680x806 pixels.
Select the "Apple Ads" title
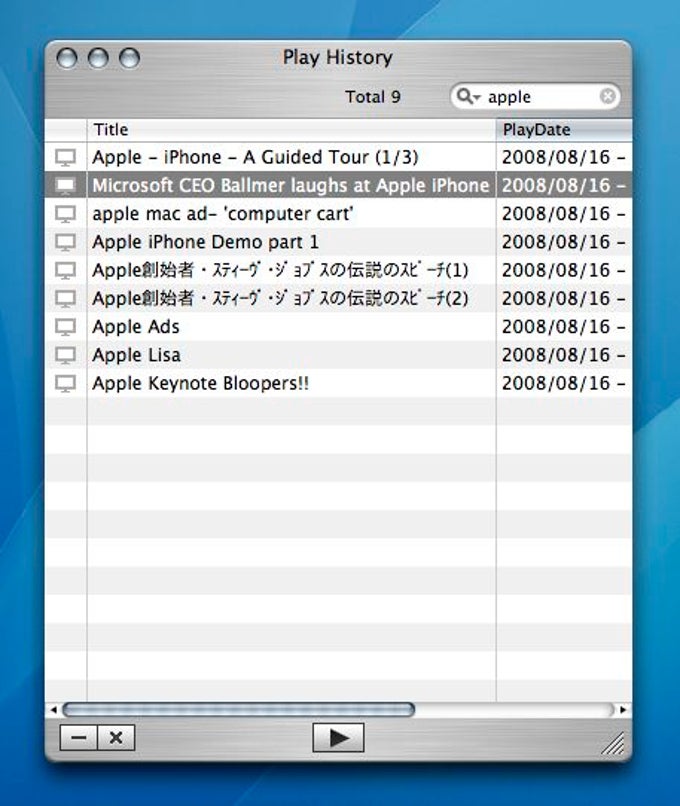pos(136,327)
